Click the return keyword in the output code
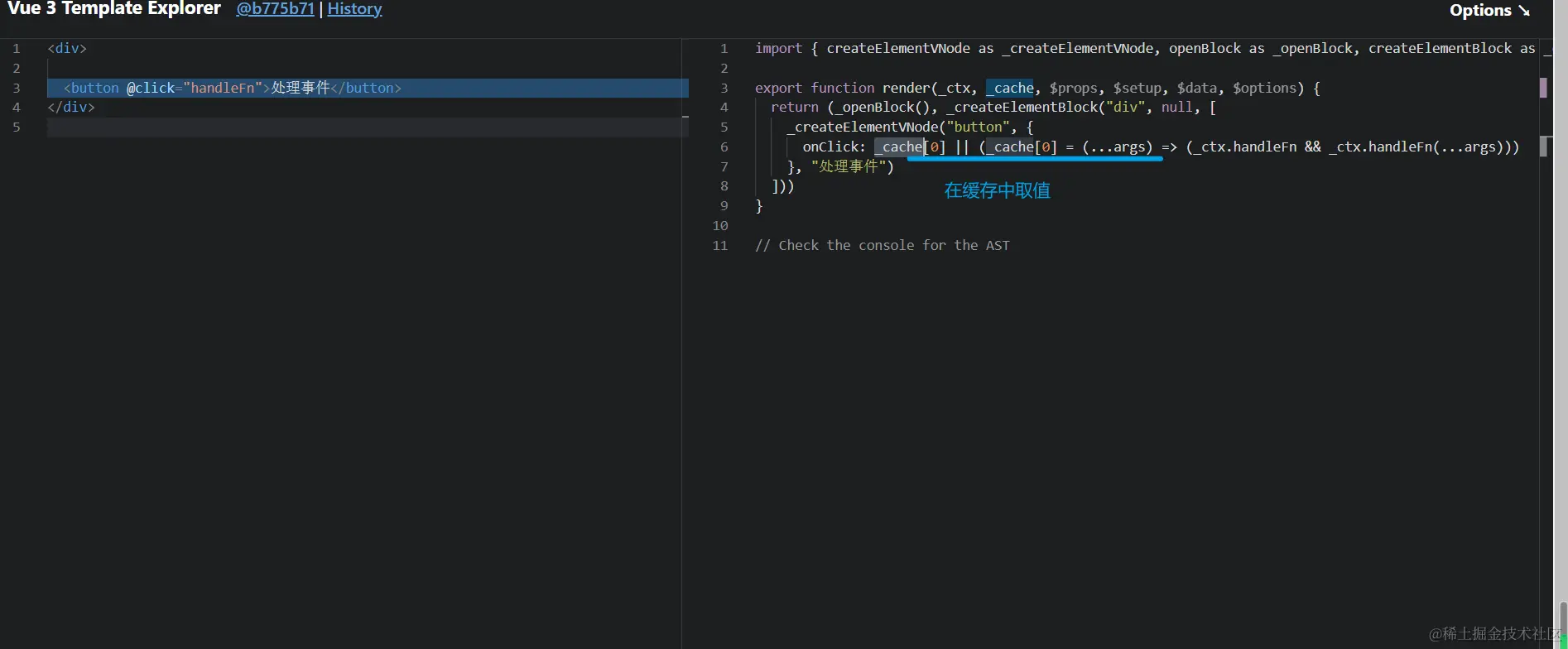 (x=795, y=107)
